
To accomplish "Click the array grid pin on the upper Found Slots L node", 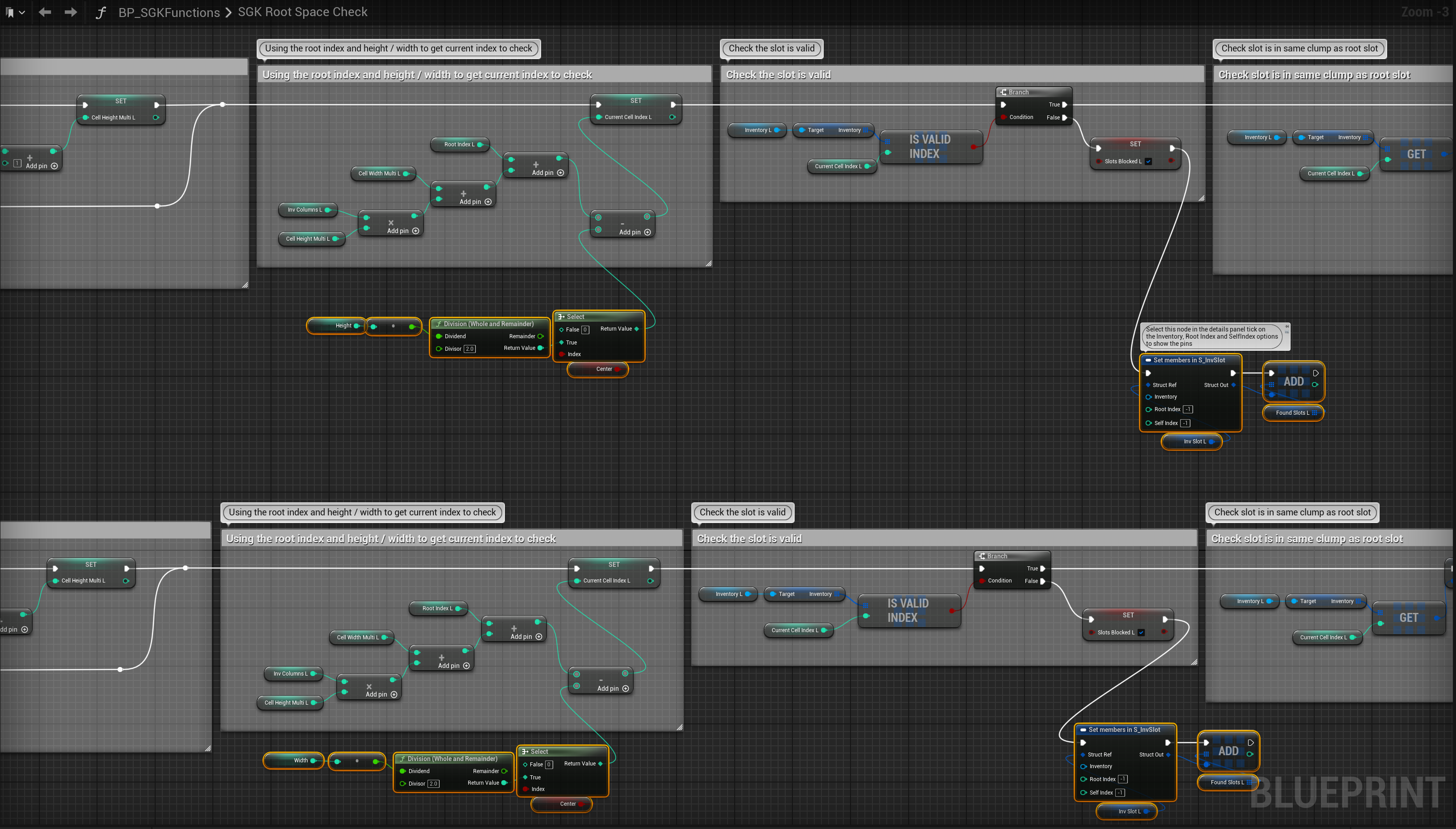I will click(x=1314, y=413).
